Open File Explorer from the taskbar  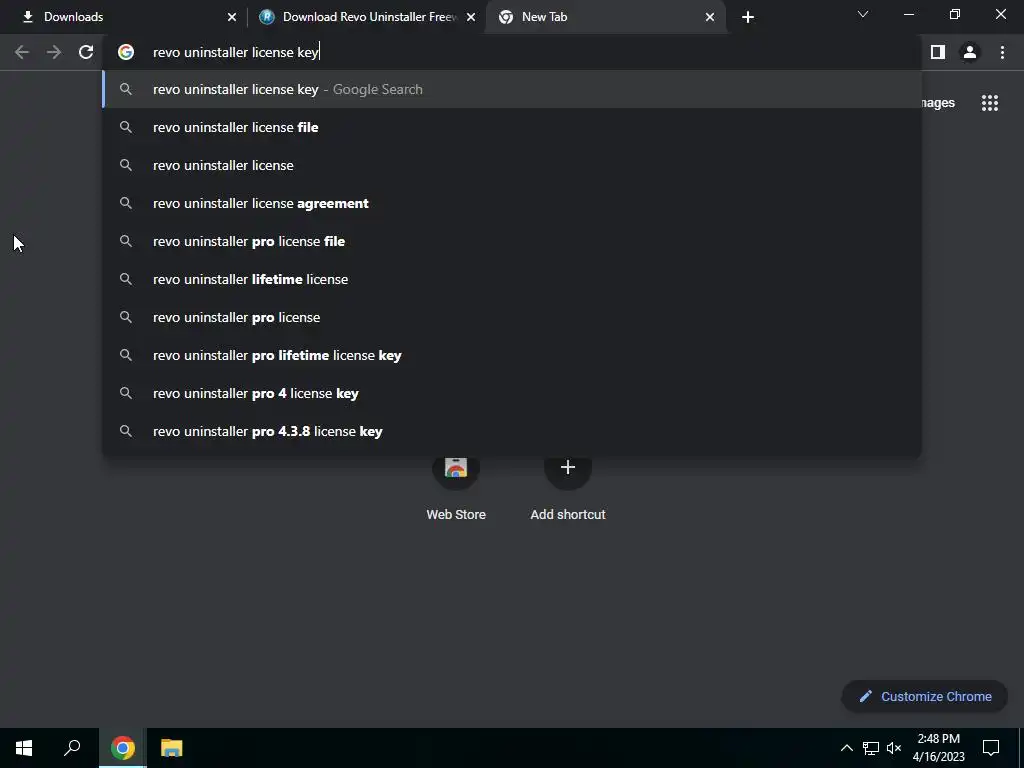[172, 748]
